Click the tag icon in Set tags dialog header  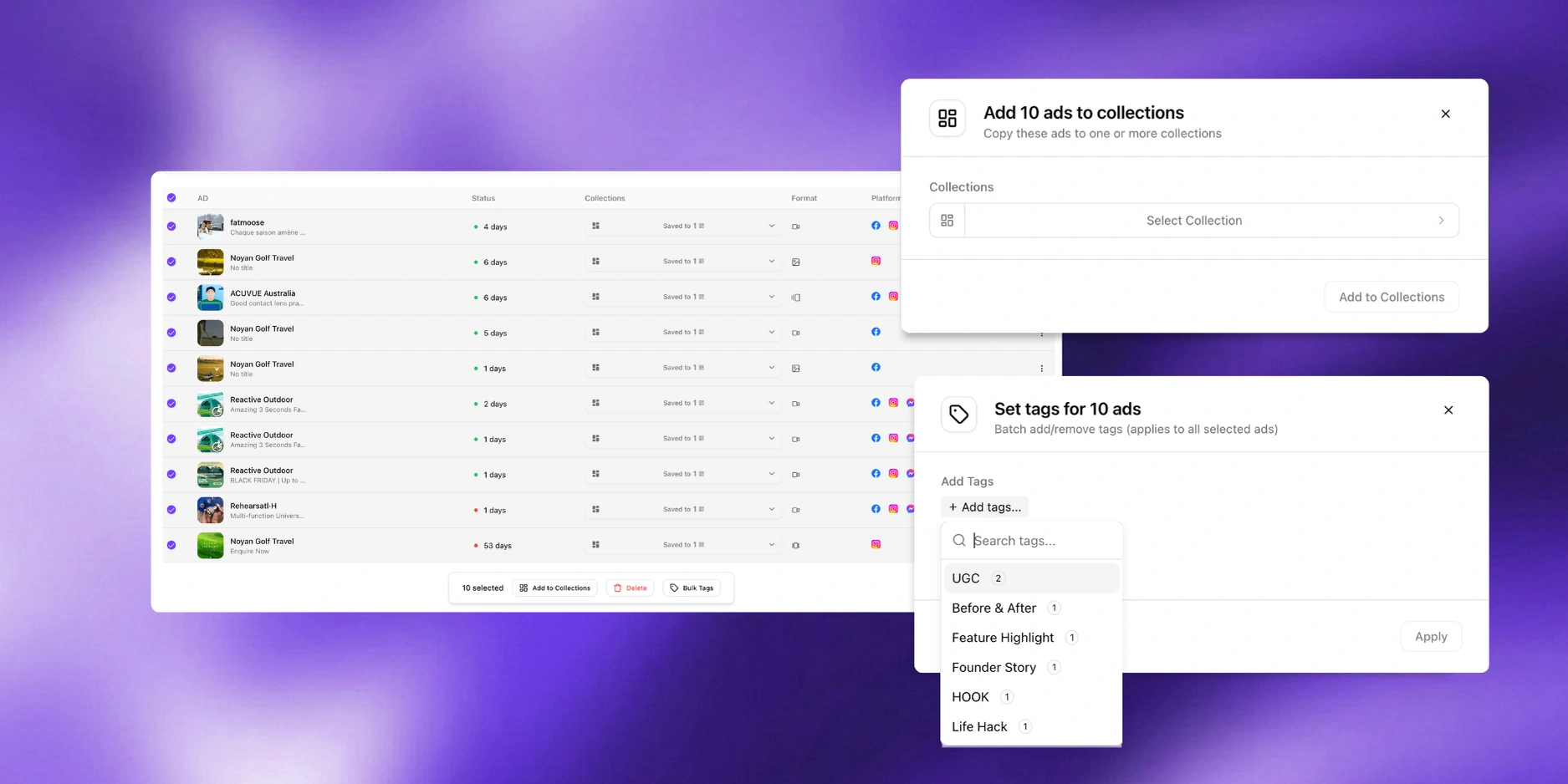[x=958, y=414]
